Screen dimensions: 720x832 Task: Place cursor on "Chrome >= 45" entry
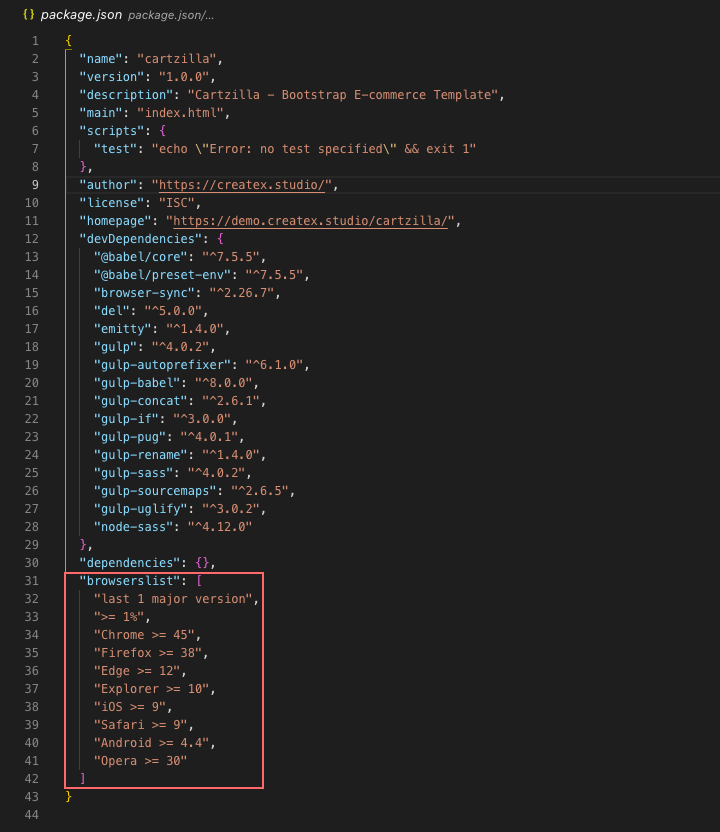click(x=147, y=635)
